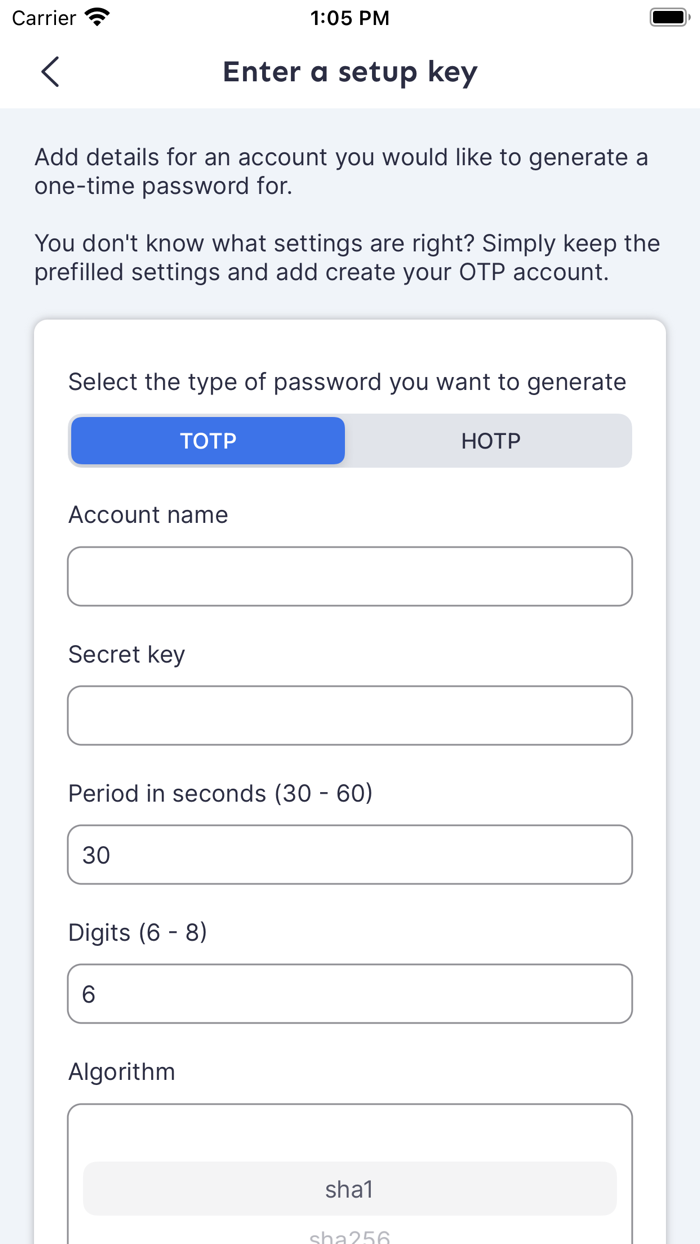The image size is (700, 1244).
Task: Tap the "Algorithm" label
Action: [x=121, y=1072]
